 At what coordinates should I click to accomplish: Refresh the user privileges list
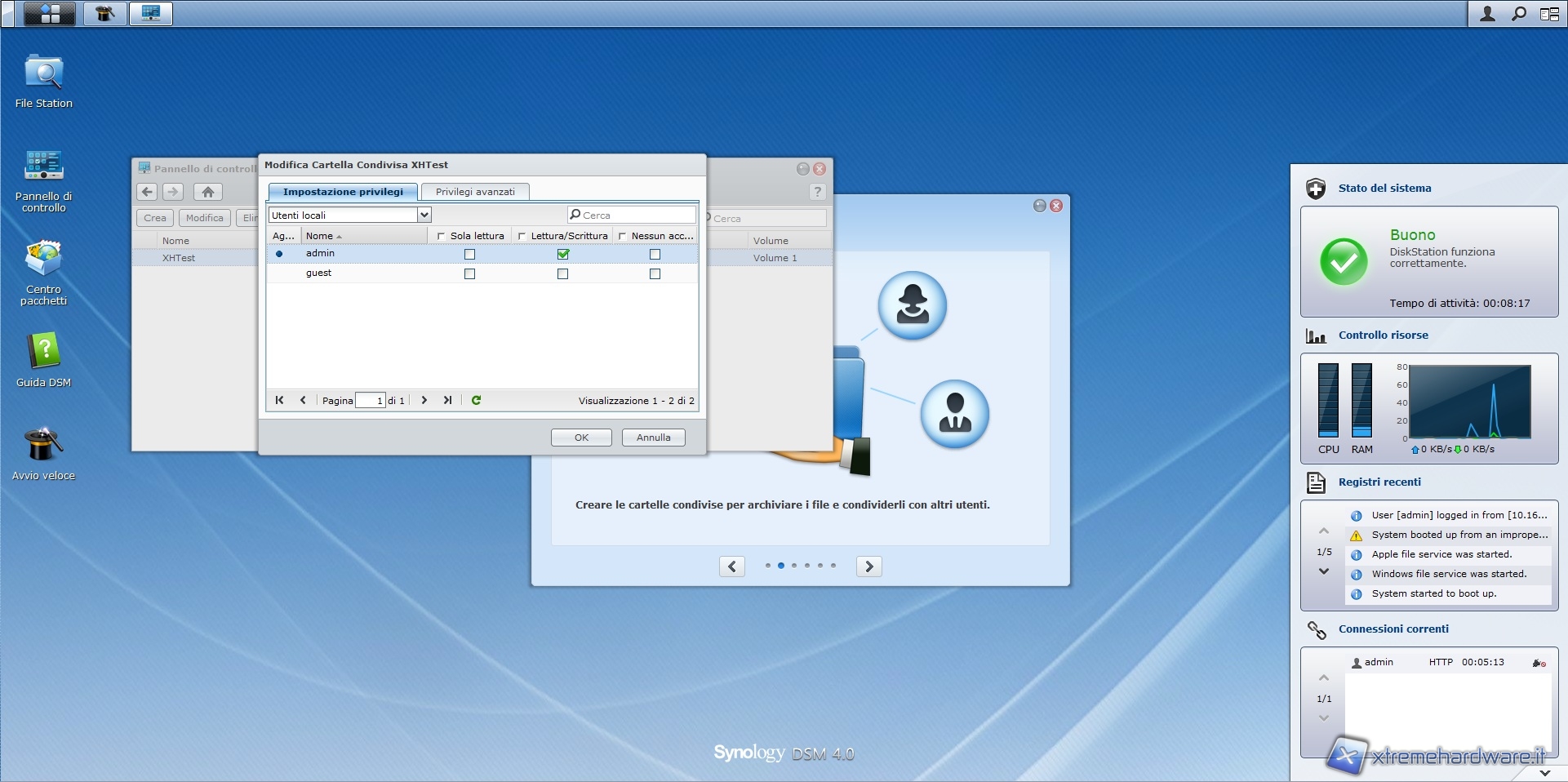(476, 400)
